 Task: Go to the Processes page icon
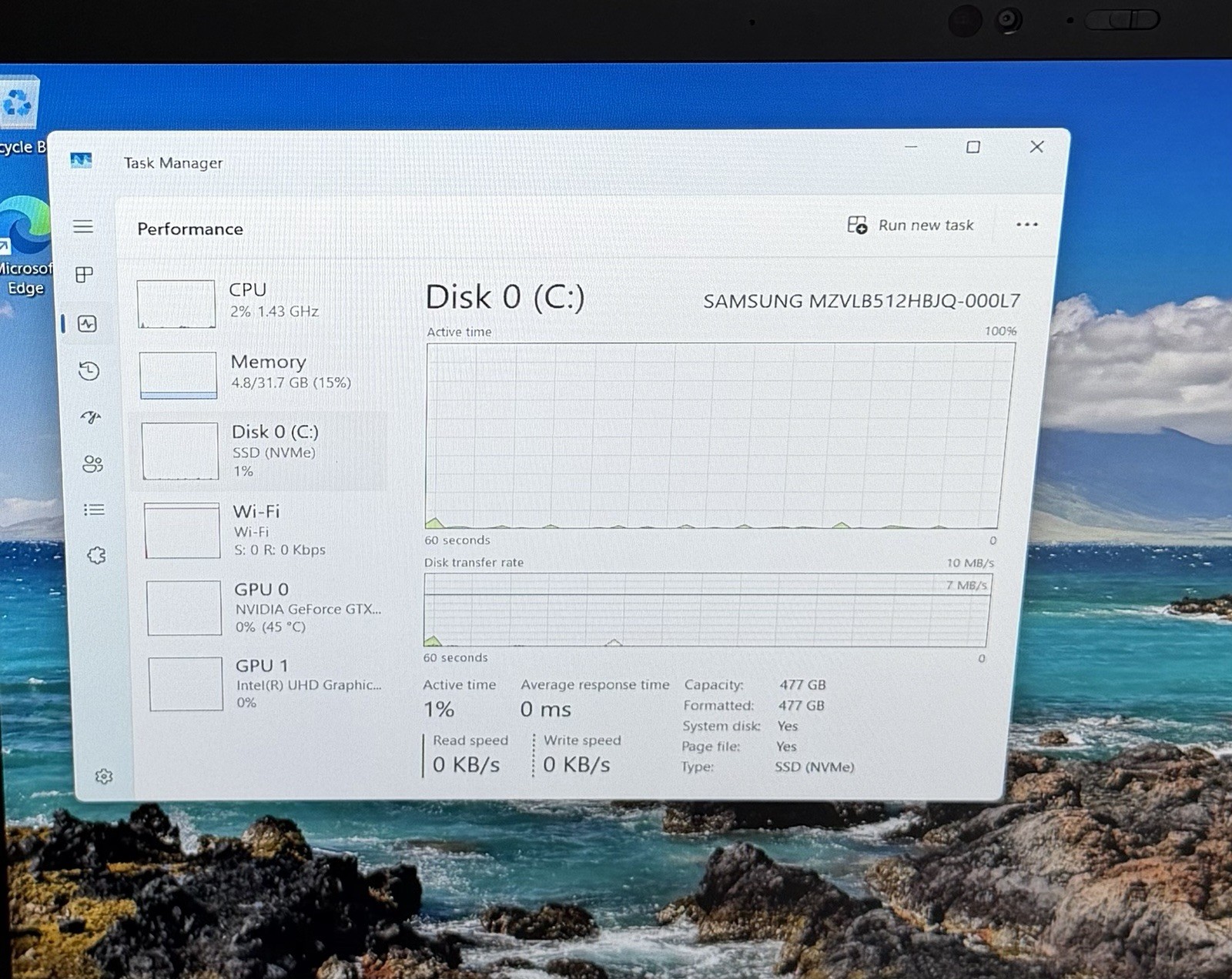pos(85,275)
